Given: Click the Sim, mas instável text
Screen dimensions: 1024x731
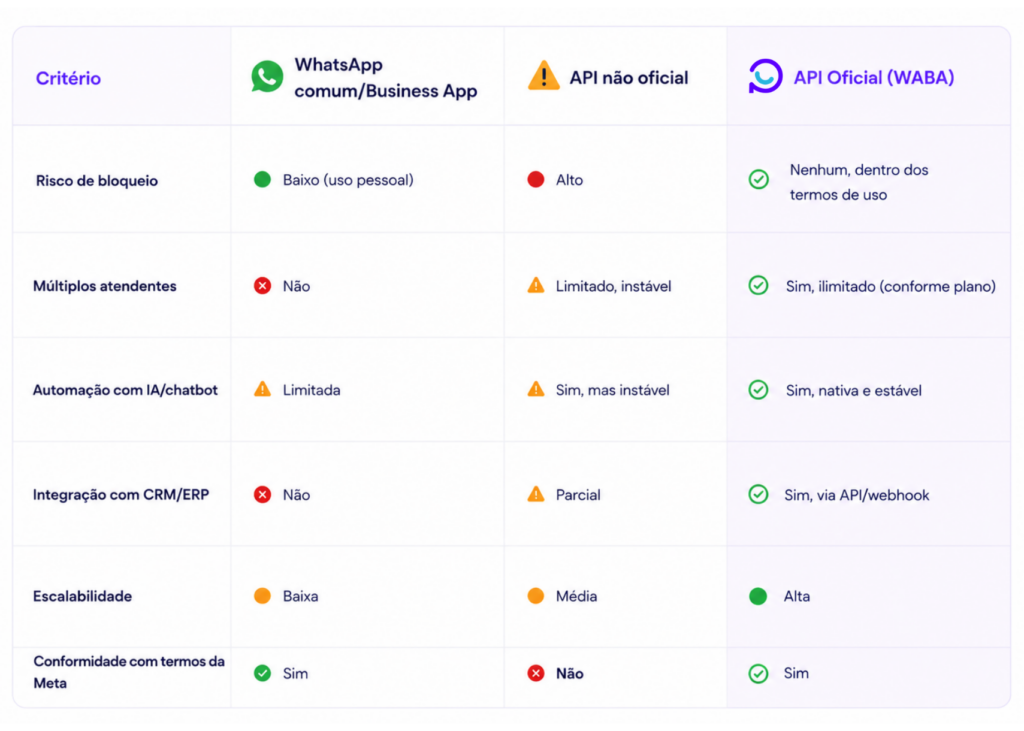Looking at the screenshot, I should (613, 390).
